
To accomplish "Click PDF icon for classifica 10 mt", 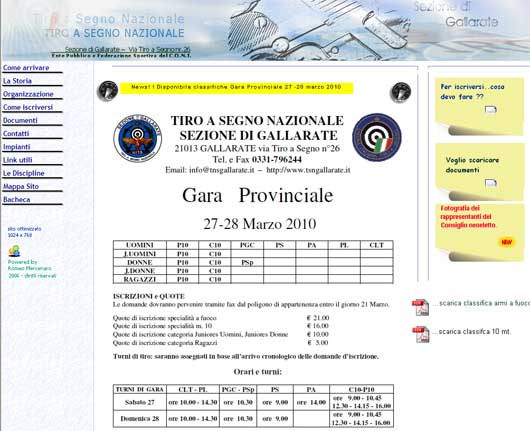I will click(420, 334).
